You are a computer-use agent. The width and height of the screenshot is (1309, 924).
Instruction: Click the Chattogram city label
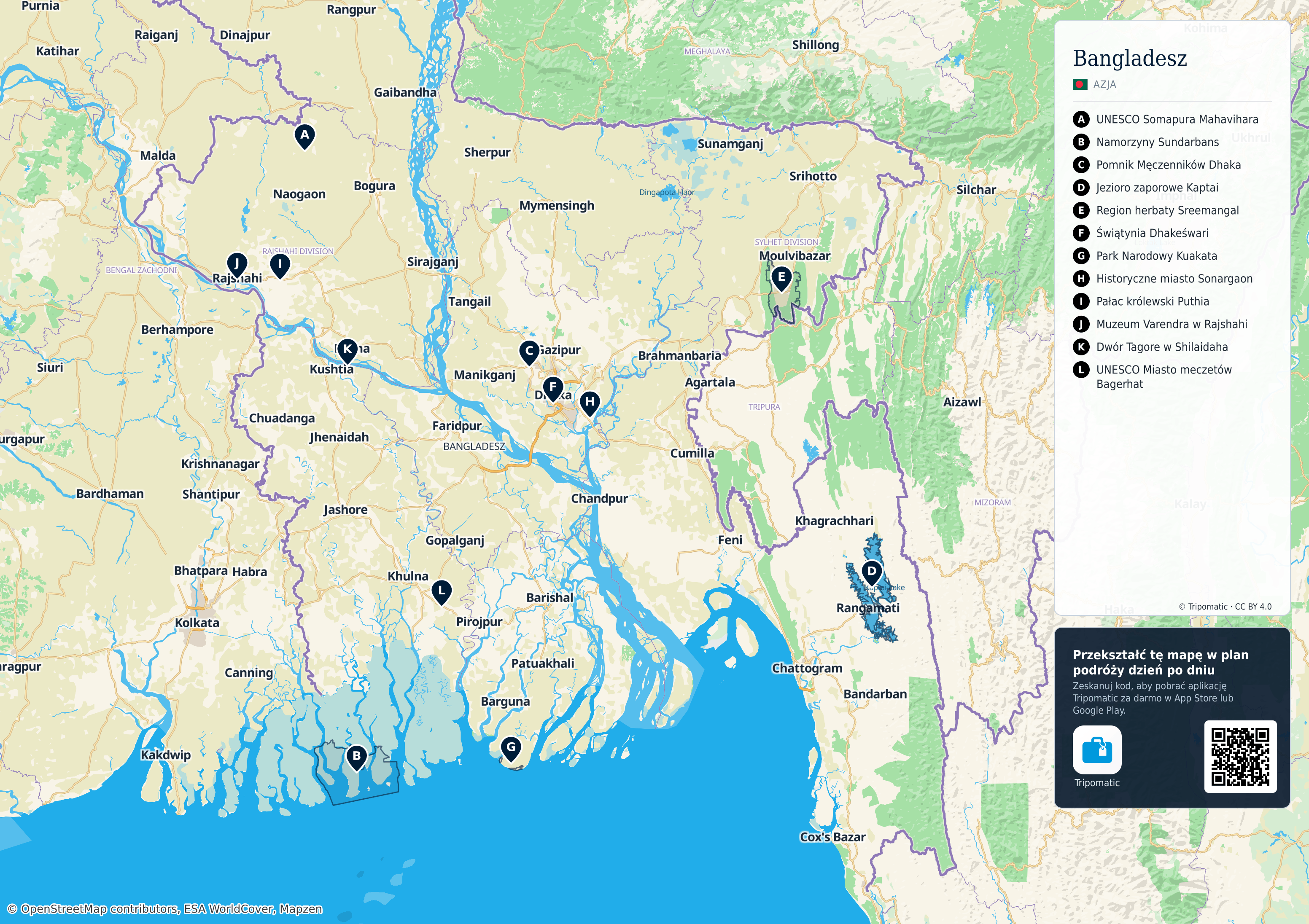tap(807, 669)
